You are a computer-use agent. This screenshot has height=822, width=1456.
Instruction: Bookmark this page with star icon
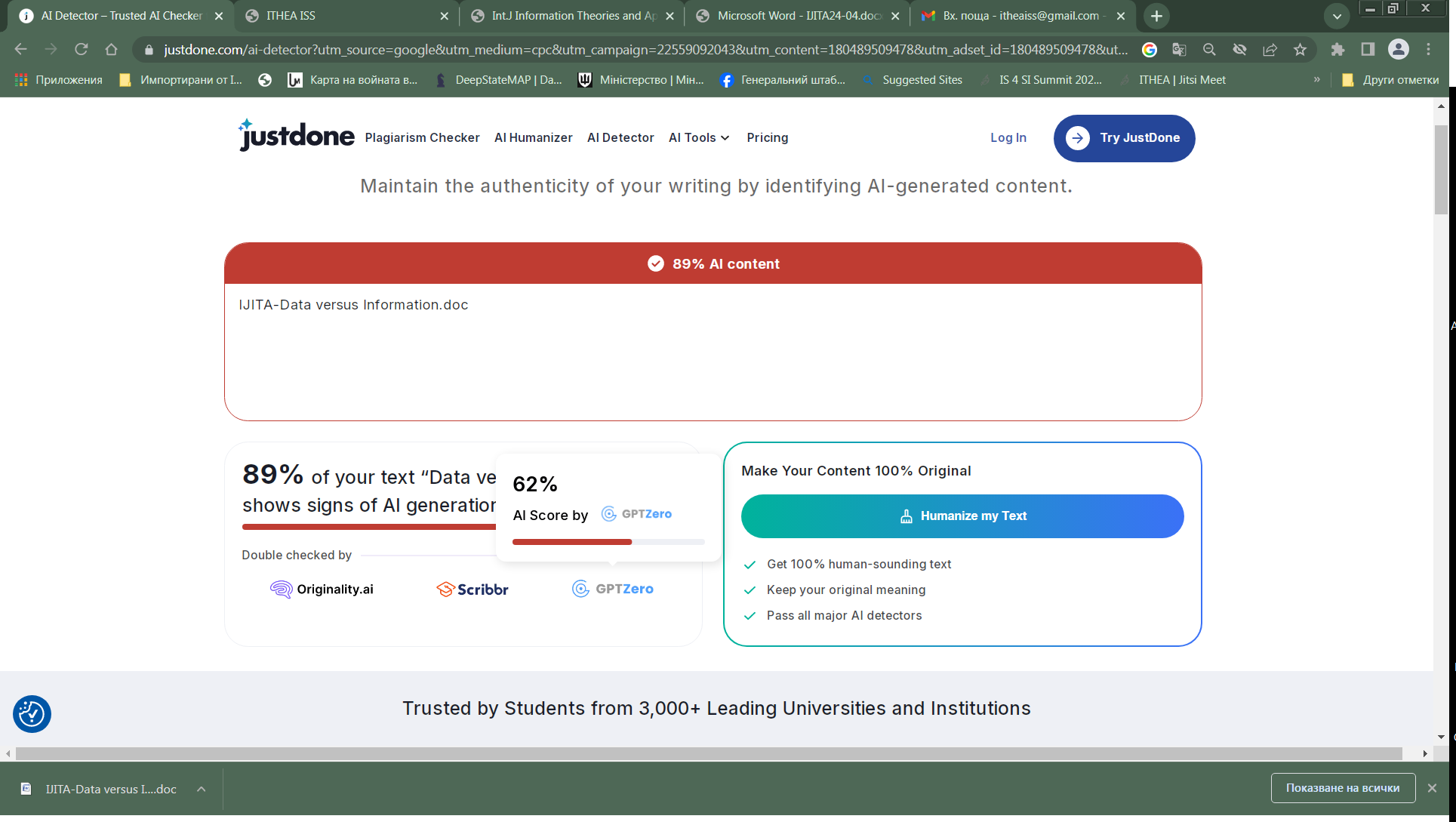coord(1300,50)
